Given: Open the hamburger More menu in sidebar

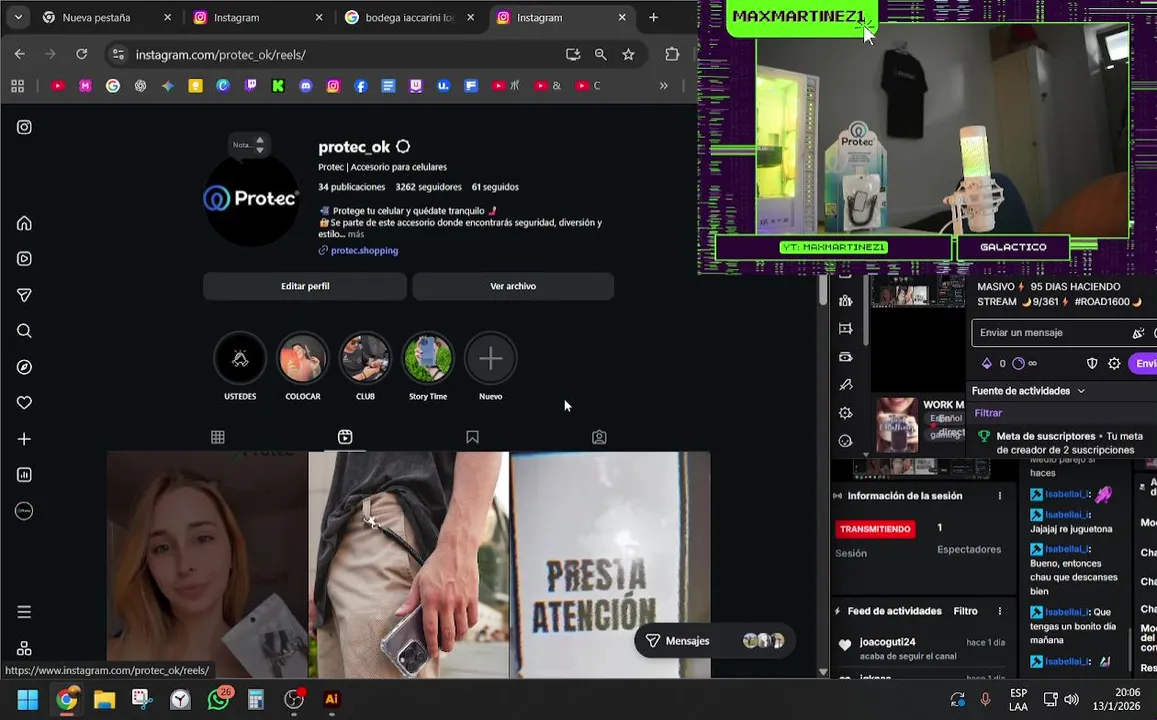Looking at the screenshot, I should tap(24, 612).
